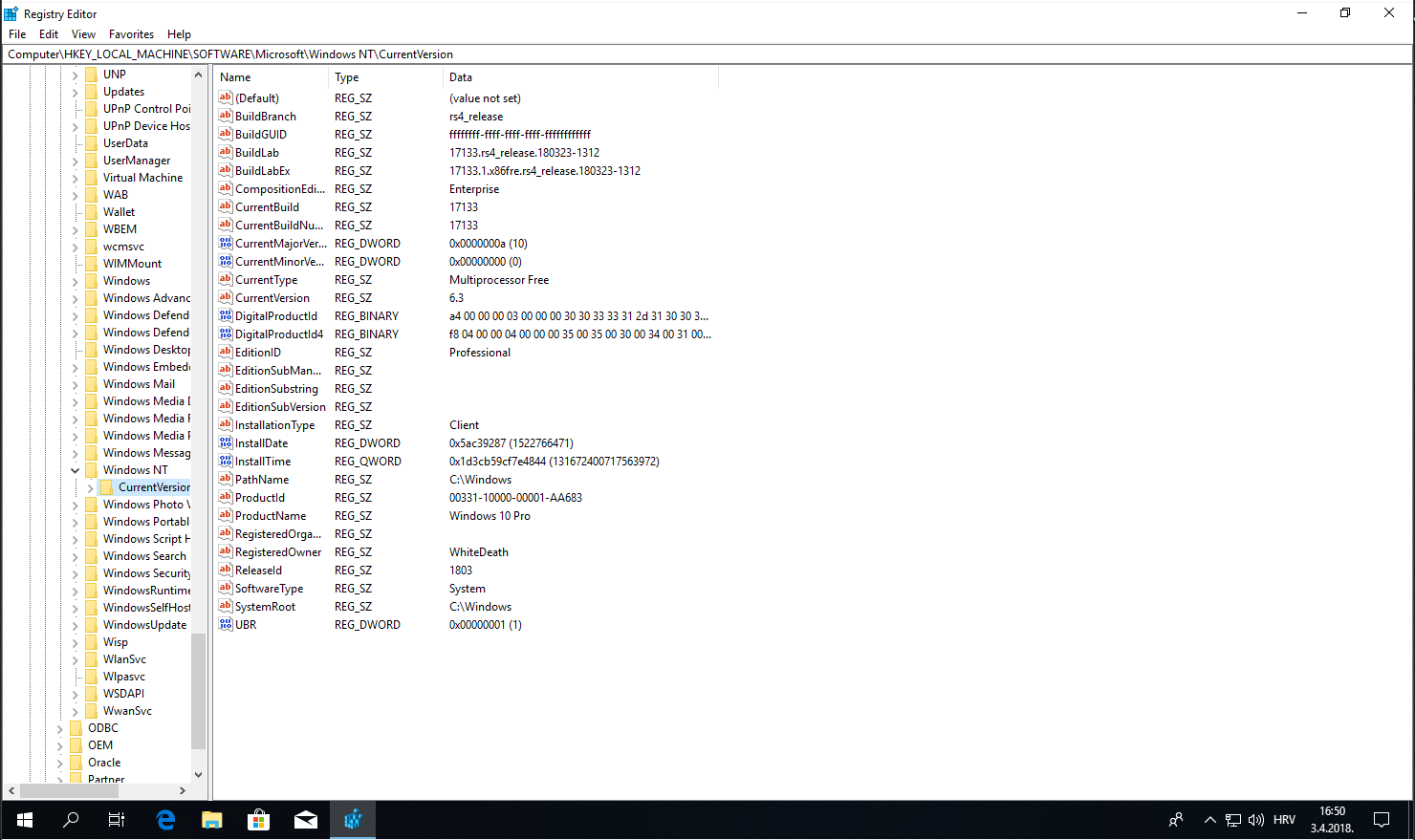Open Mail app from the taskbar
Viewport: 1415px width, 840px height.
pyautogui.click(x=306, y=820)
